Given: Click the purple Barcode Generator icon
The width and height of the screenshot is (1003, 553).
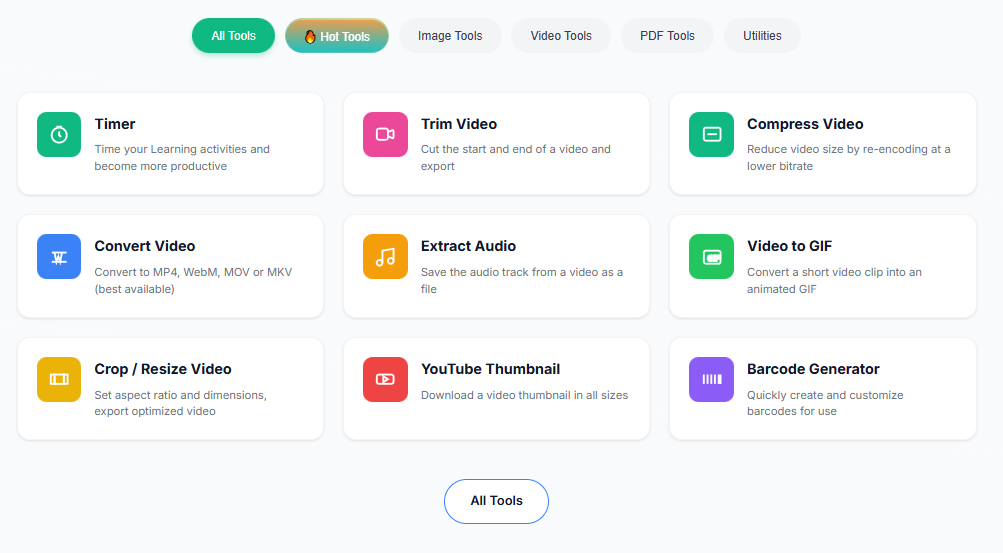Looking at the screenshot, I should pyautogui.click(x=711, y=379).
